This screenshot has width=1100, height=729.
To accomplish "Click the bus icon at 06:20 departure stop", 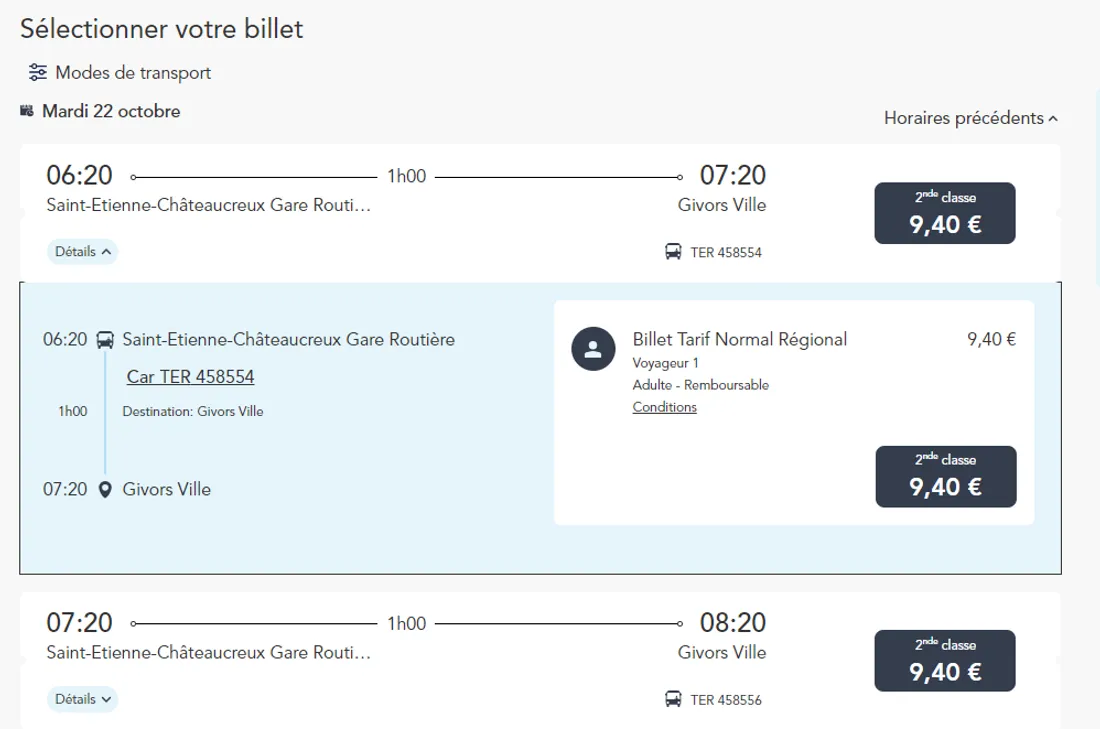I will tap(105, 340).
